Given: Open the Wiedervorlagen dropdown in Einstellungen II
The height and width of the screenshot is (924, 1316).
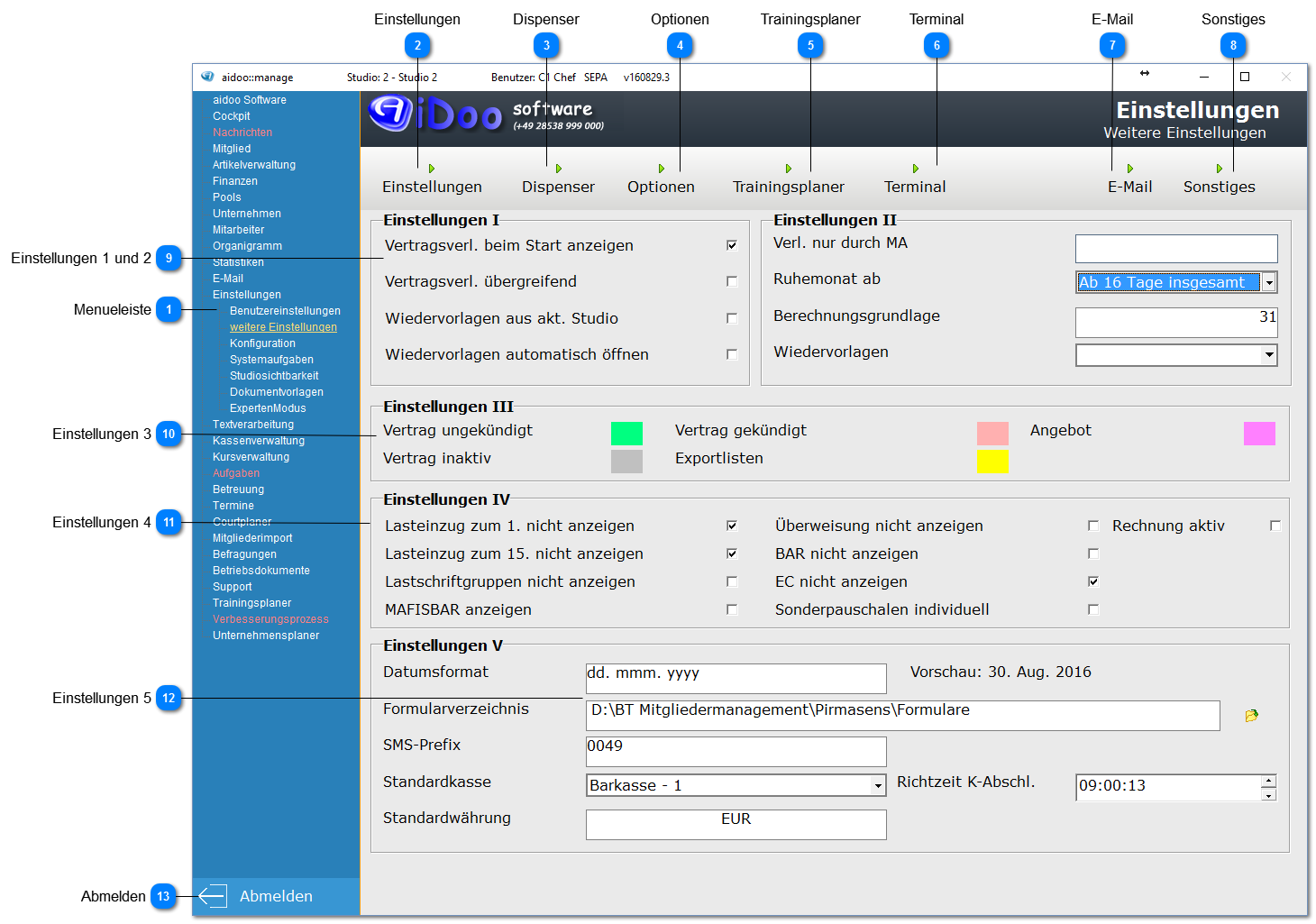Looking at the screenshot, I should click(1269, 355).
